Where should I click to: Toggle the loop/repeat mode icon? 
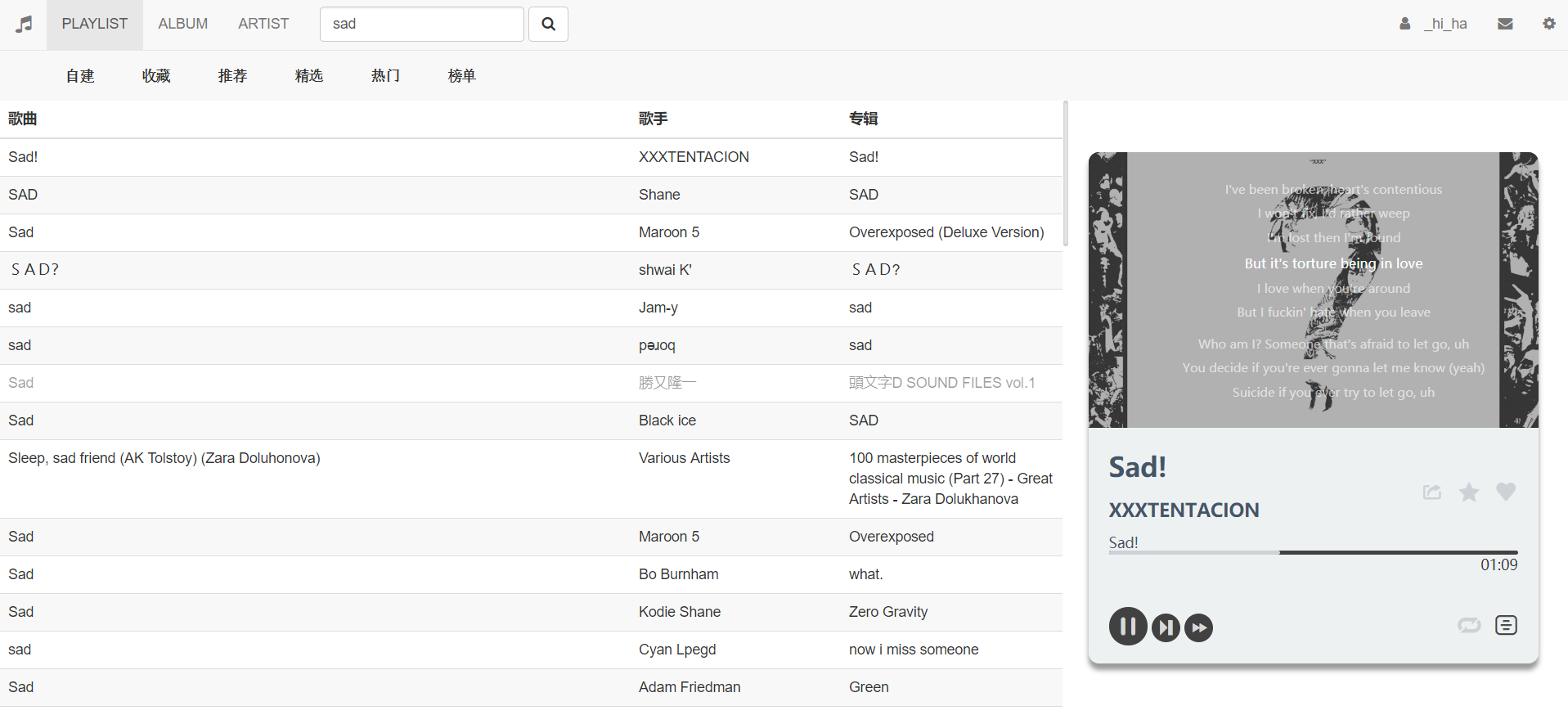[1469, 626]
